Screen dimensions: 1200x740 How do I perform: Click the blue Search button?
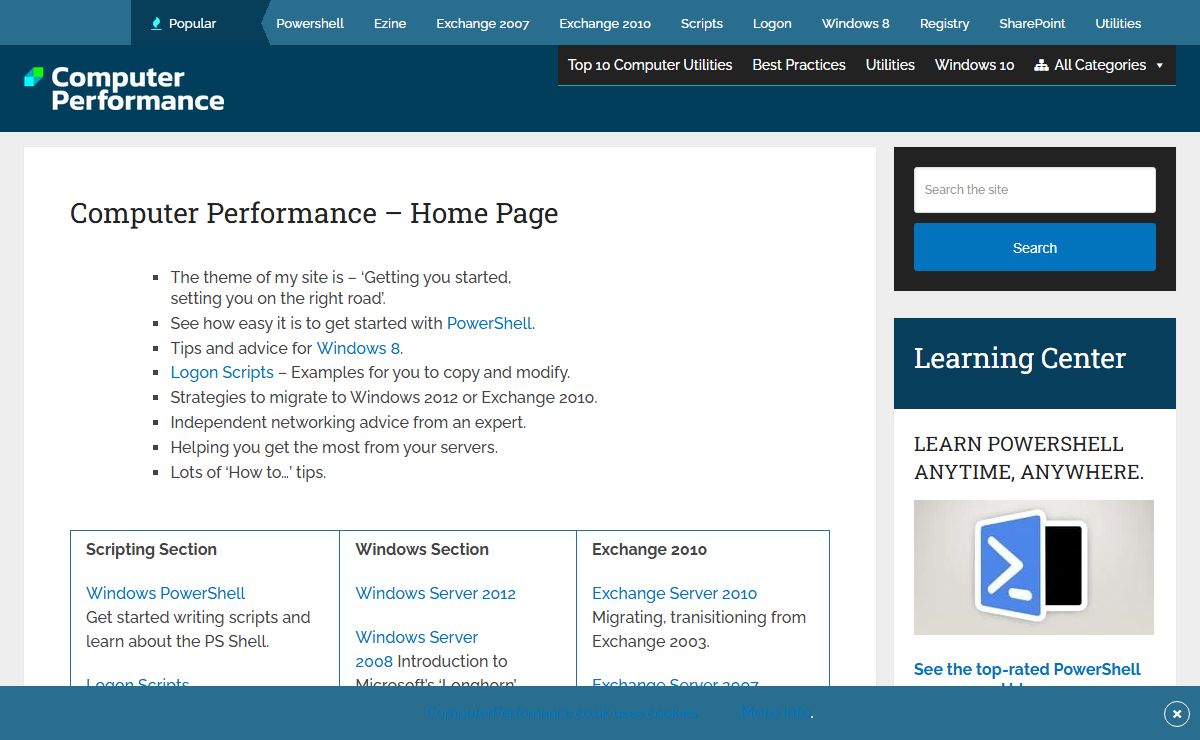[1035, 247]
